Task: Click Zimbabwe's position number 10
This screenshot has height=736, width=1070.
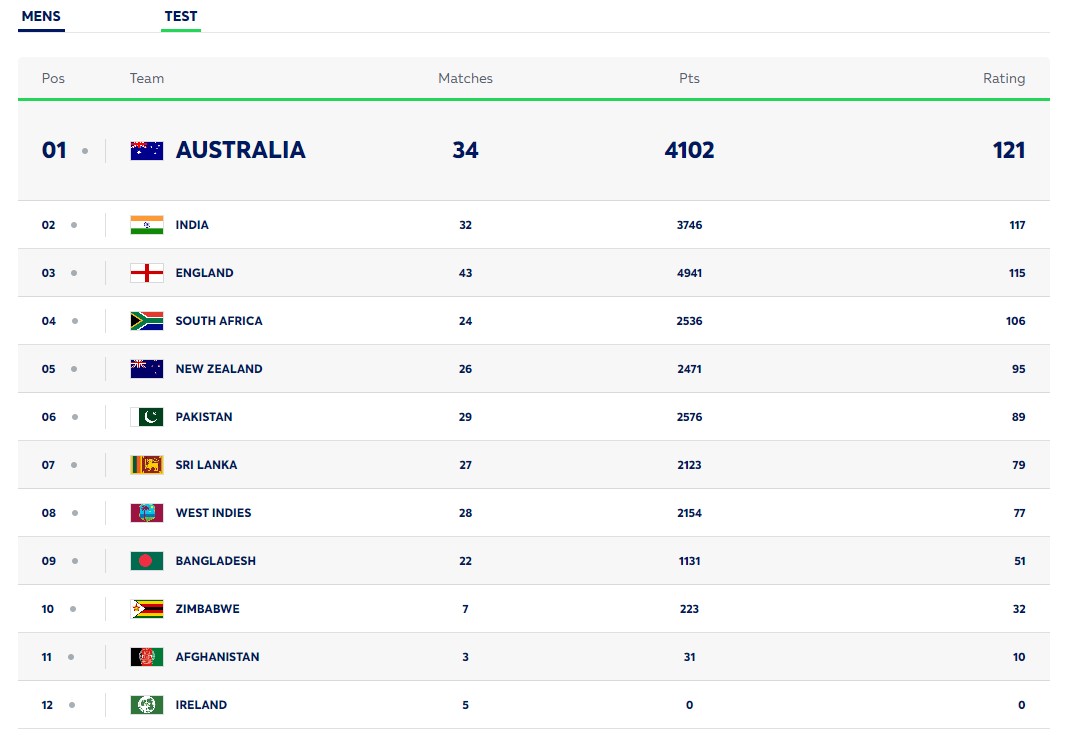Action: (x=48, y=609)
